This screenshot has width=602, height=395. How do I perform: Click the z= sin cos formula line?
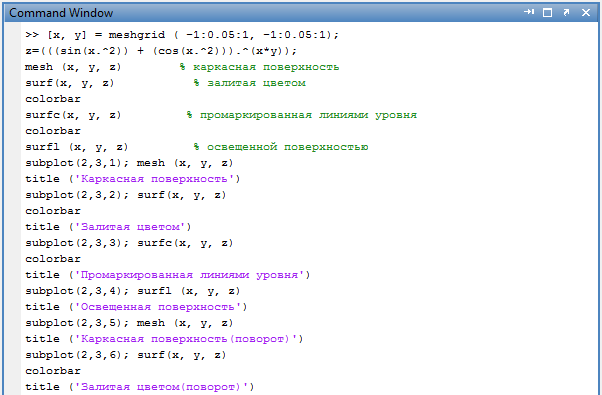[x=161, y=51]
